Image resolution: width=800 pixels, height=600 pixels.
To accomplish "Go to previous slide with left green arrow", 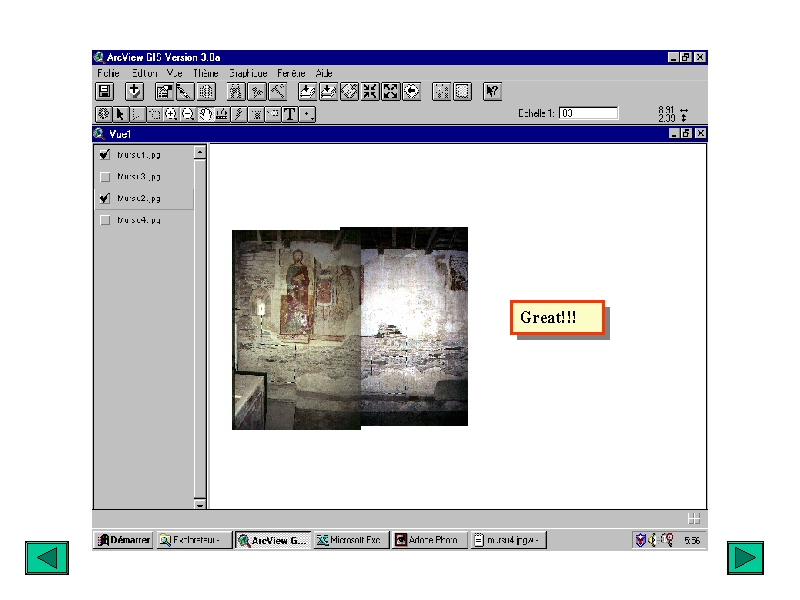I will point(47,558).
